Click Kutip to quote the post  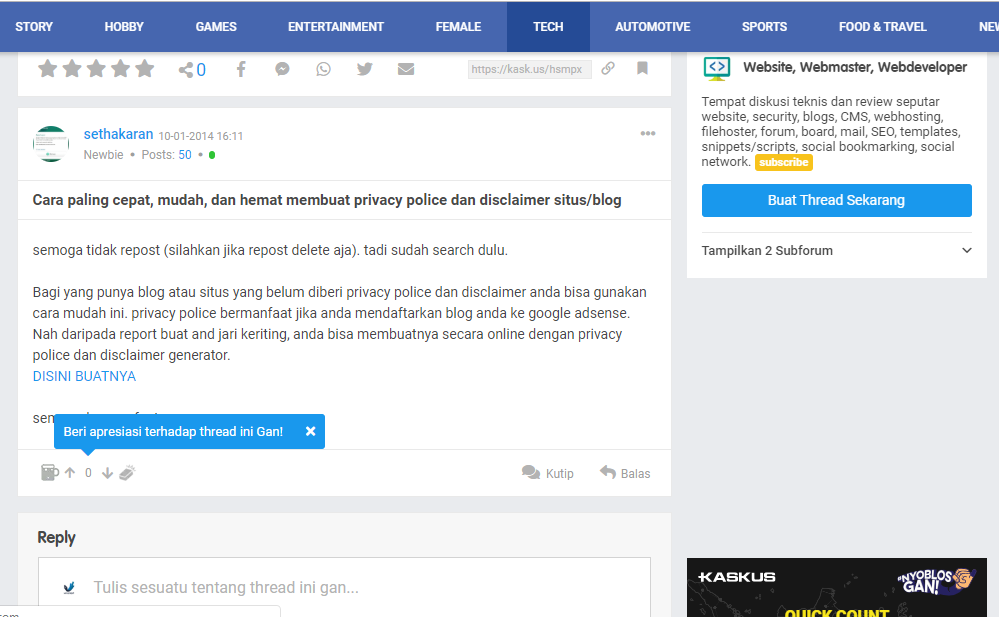548,473
